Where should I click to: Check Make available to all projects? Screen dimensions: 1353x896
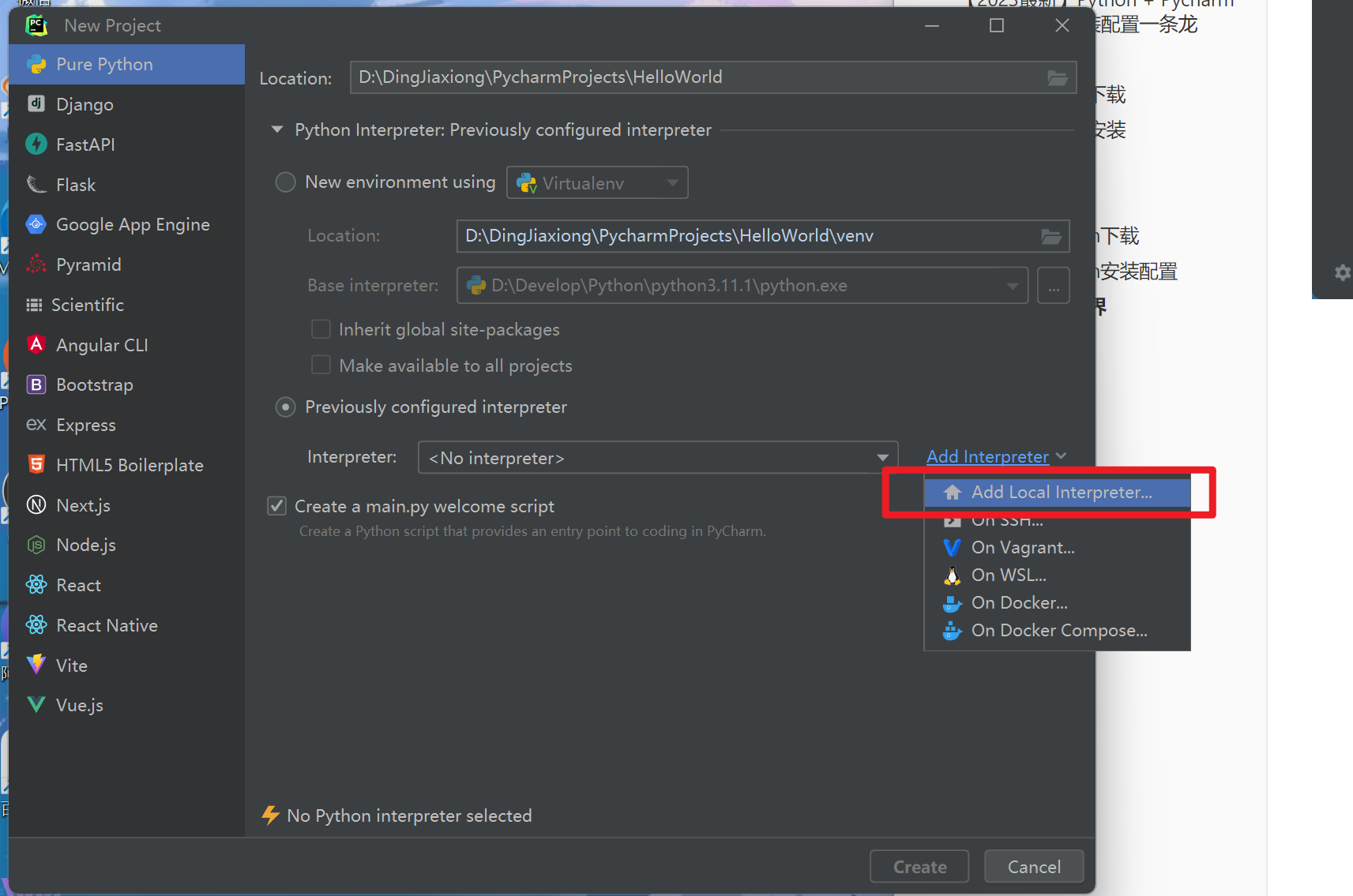click(321, 365)
